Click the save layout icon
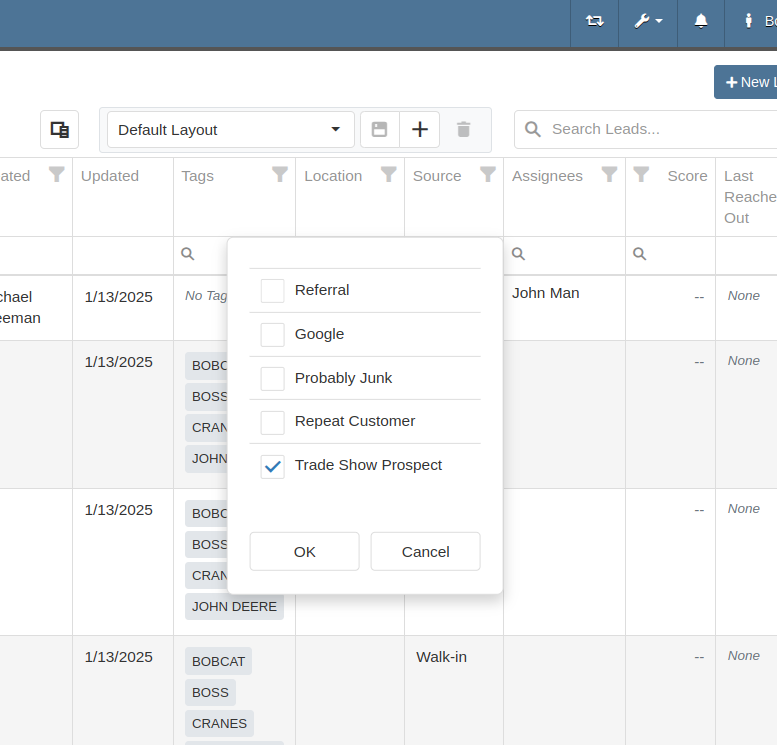The image size is (777, 745). click(x=380, y=129)
